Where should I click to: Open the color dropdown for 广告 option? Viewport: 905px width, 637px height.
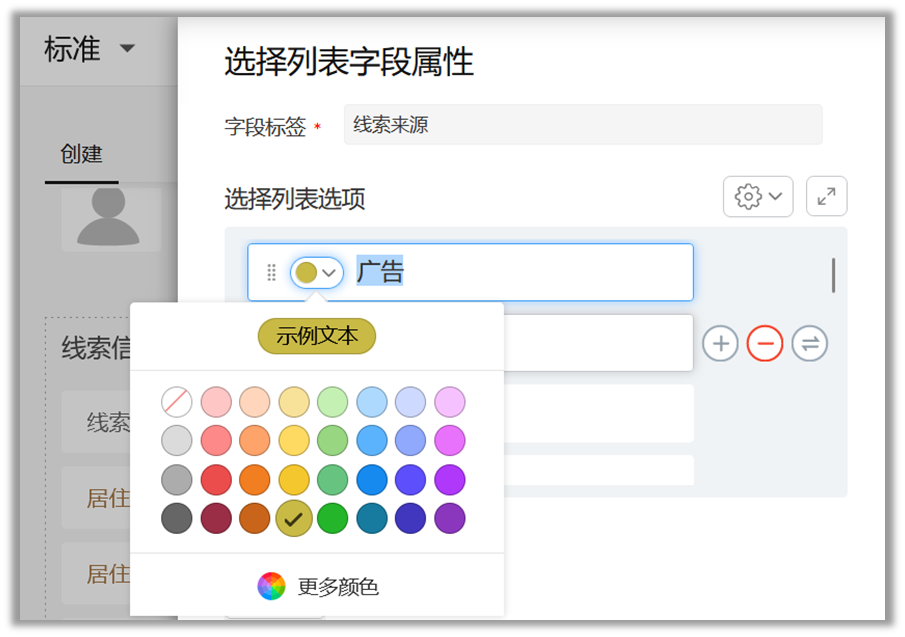click(x=317, y=272)
